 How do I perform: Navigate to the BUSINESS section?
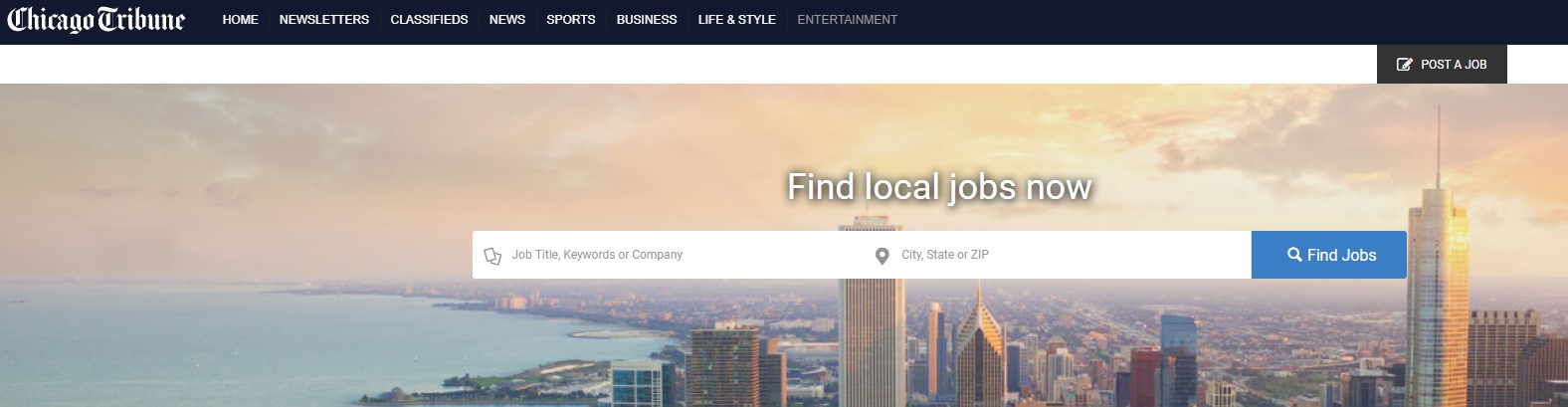tap(647, 20)
